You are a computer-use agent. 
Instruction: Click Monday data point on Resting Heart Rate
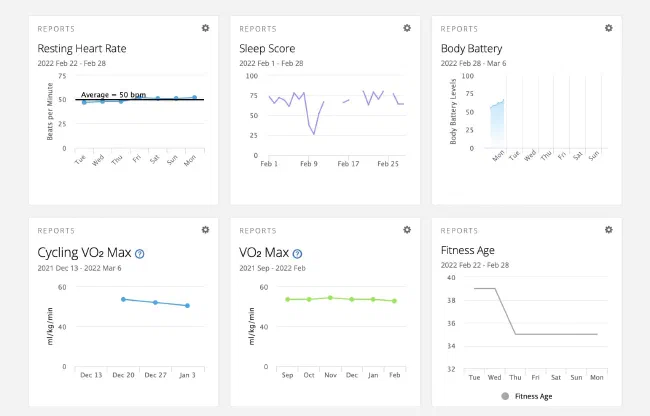[x=194, y=97]
